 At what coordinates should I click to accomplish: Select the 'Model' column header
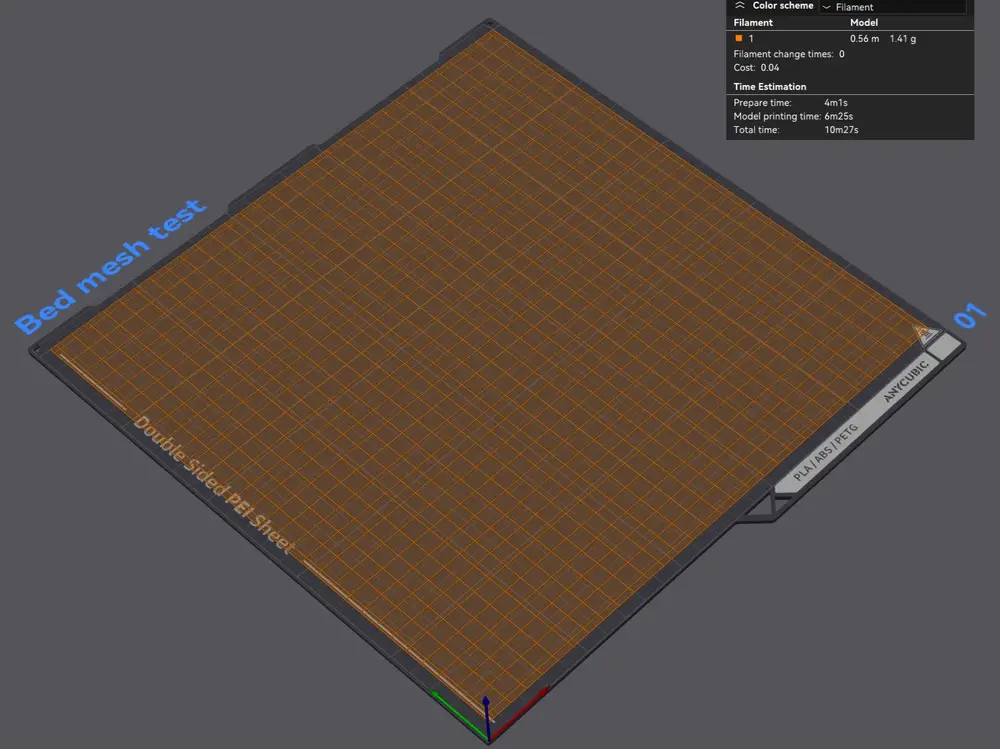coord(864,22)
